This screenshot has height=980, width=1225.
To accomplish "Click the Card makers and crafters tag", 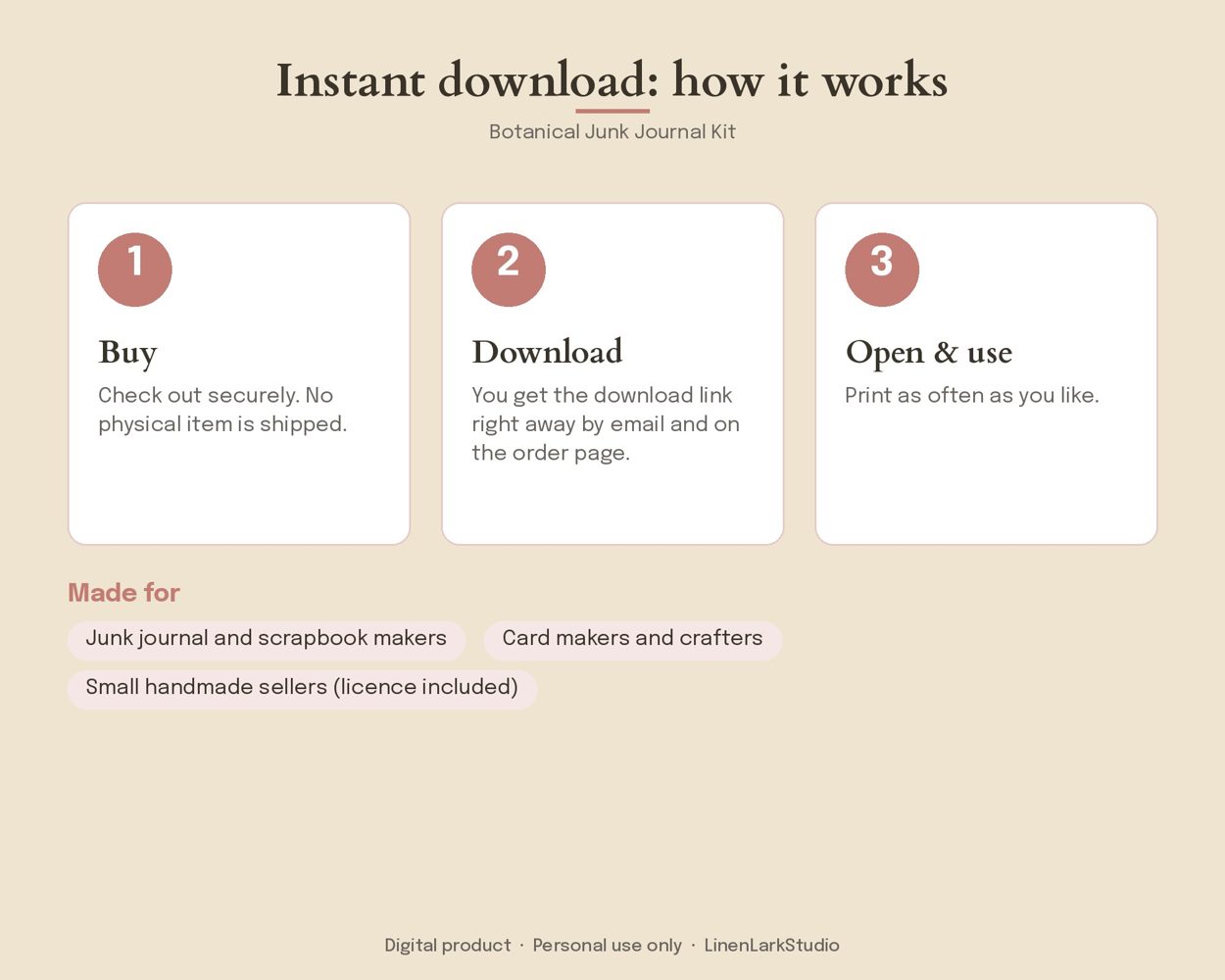I will (632, 639).
